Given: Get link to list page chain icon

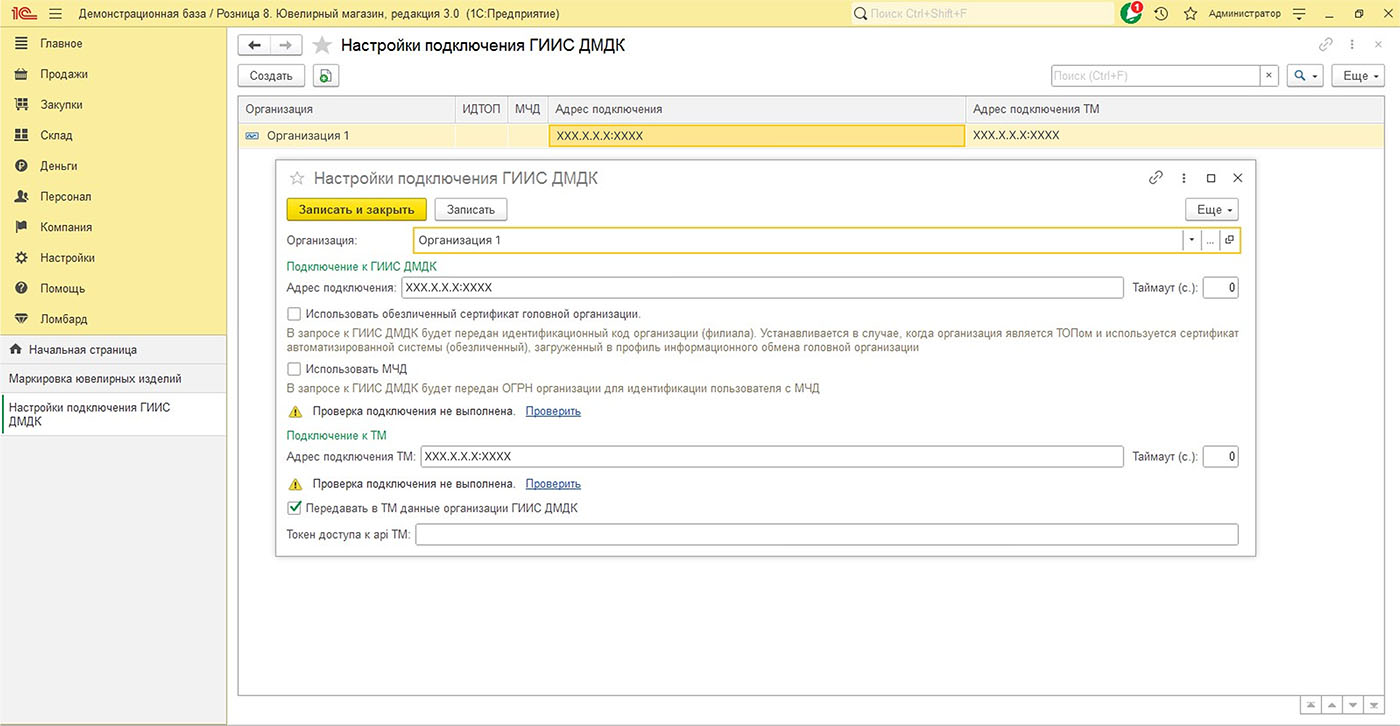Looking at the screenshot, I should 1326,45.
